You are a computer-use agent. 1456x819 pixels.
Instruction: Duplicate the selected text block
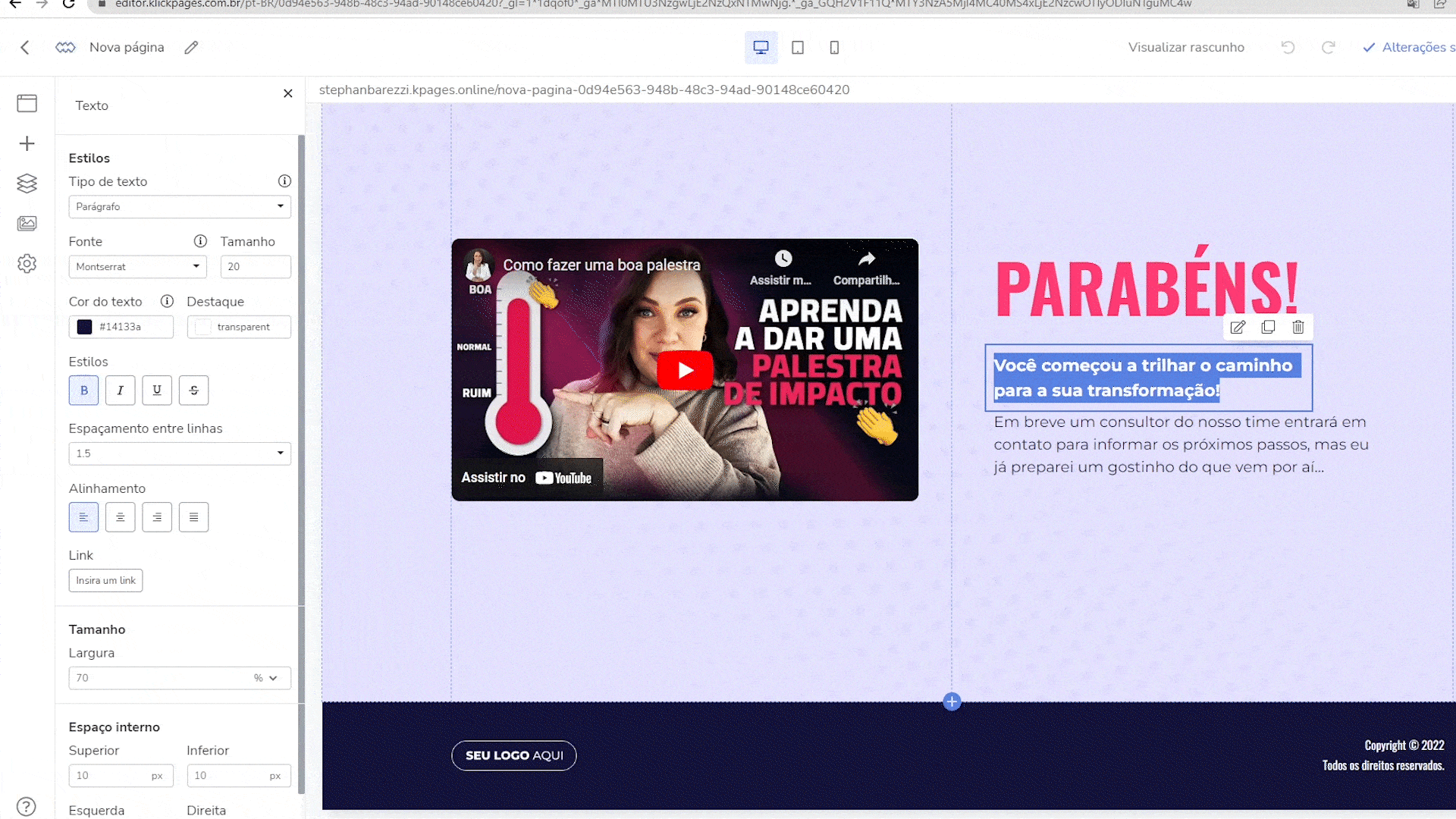1268,327
